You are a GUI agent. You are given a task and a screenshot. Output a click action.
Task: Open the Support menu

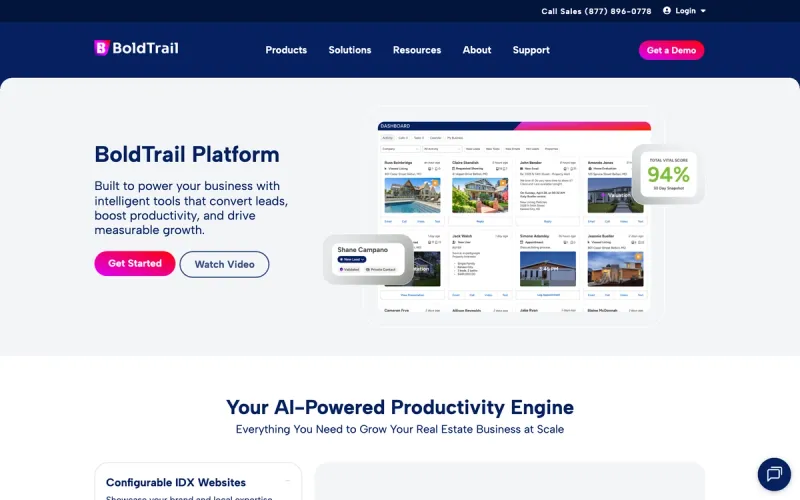point(531,50)
